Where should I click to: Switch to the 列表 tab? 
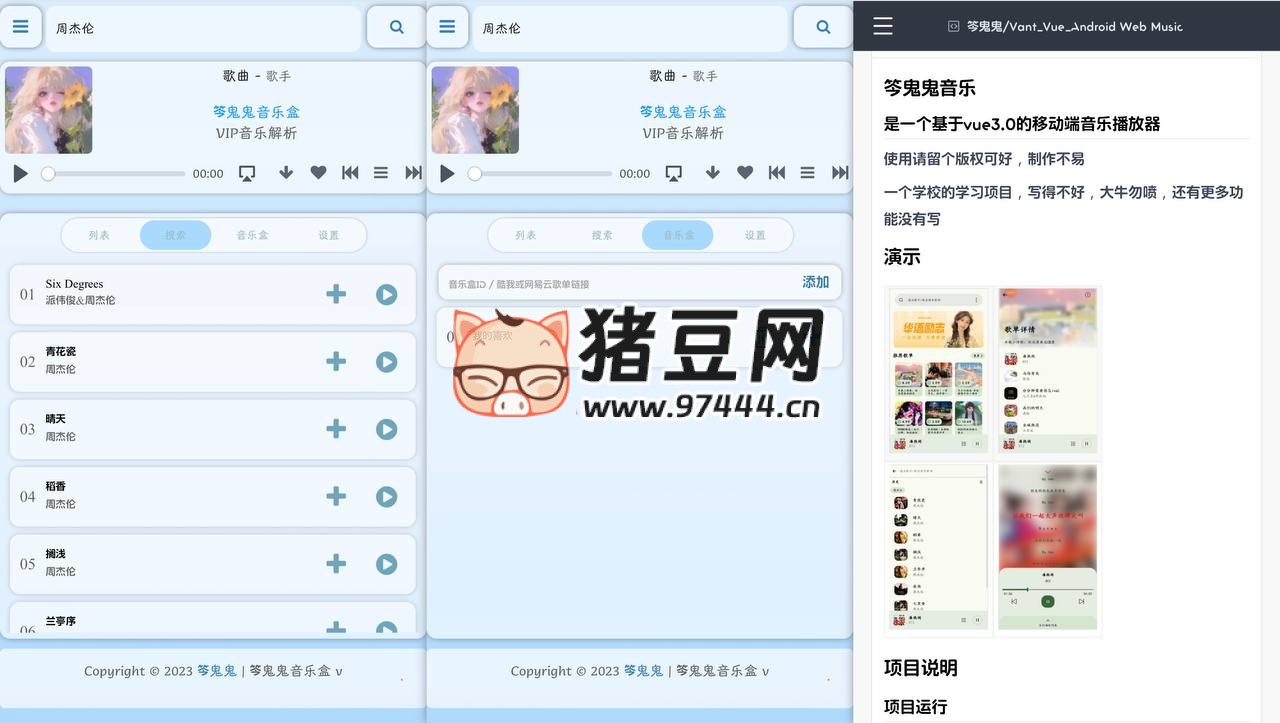point(98,235)
